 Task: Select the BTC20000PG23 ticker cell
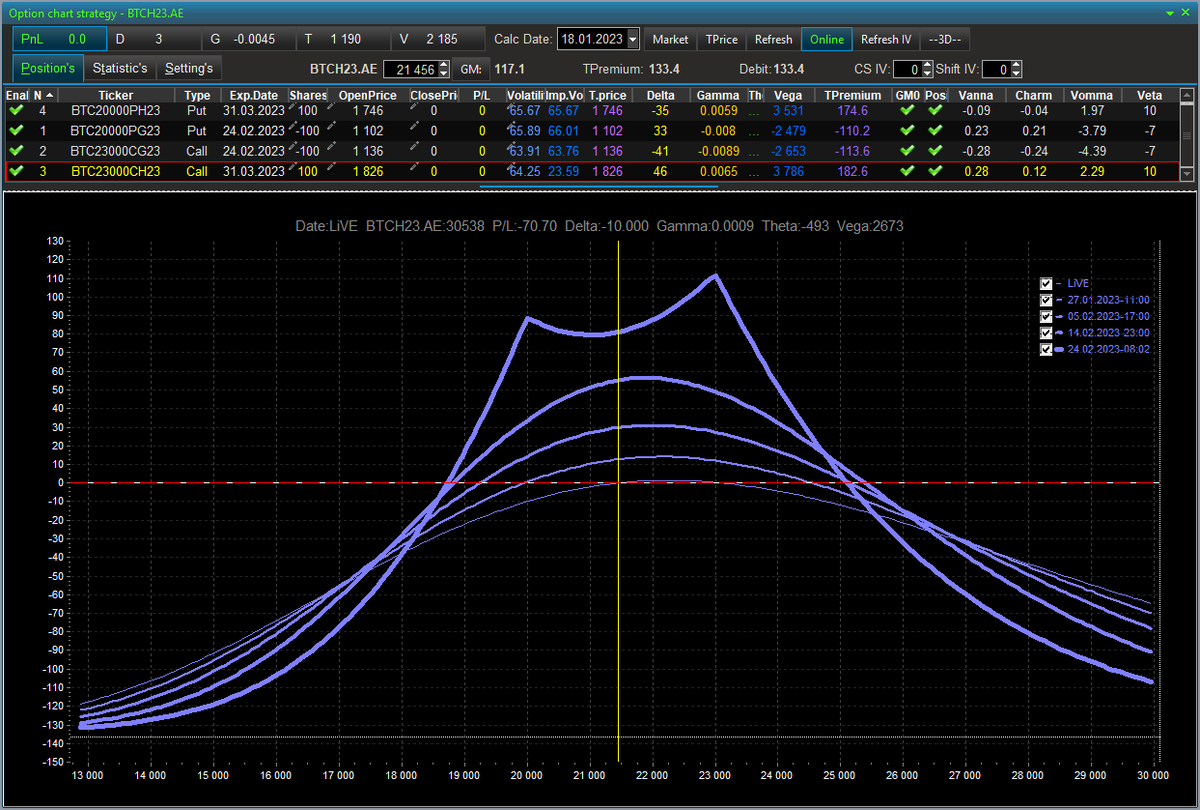pos(116,130)
